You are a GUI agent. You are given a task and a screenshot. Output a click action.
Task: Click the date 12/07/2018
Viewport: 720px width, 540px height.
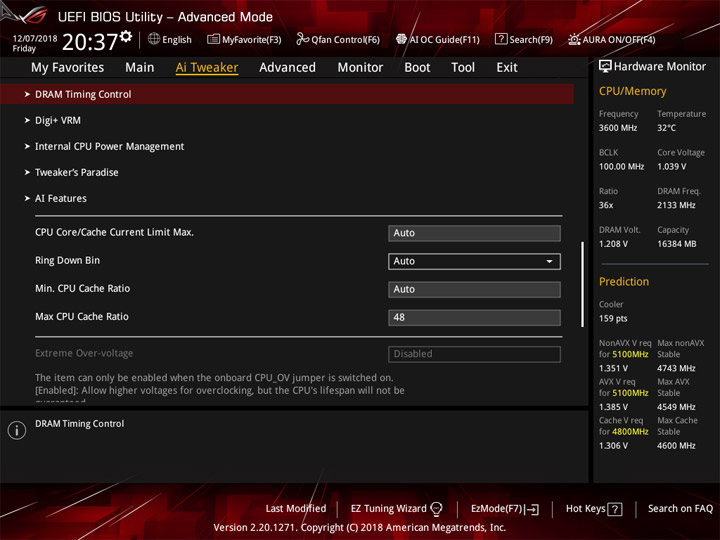pos(35,39)
